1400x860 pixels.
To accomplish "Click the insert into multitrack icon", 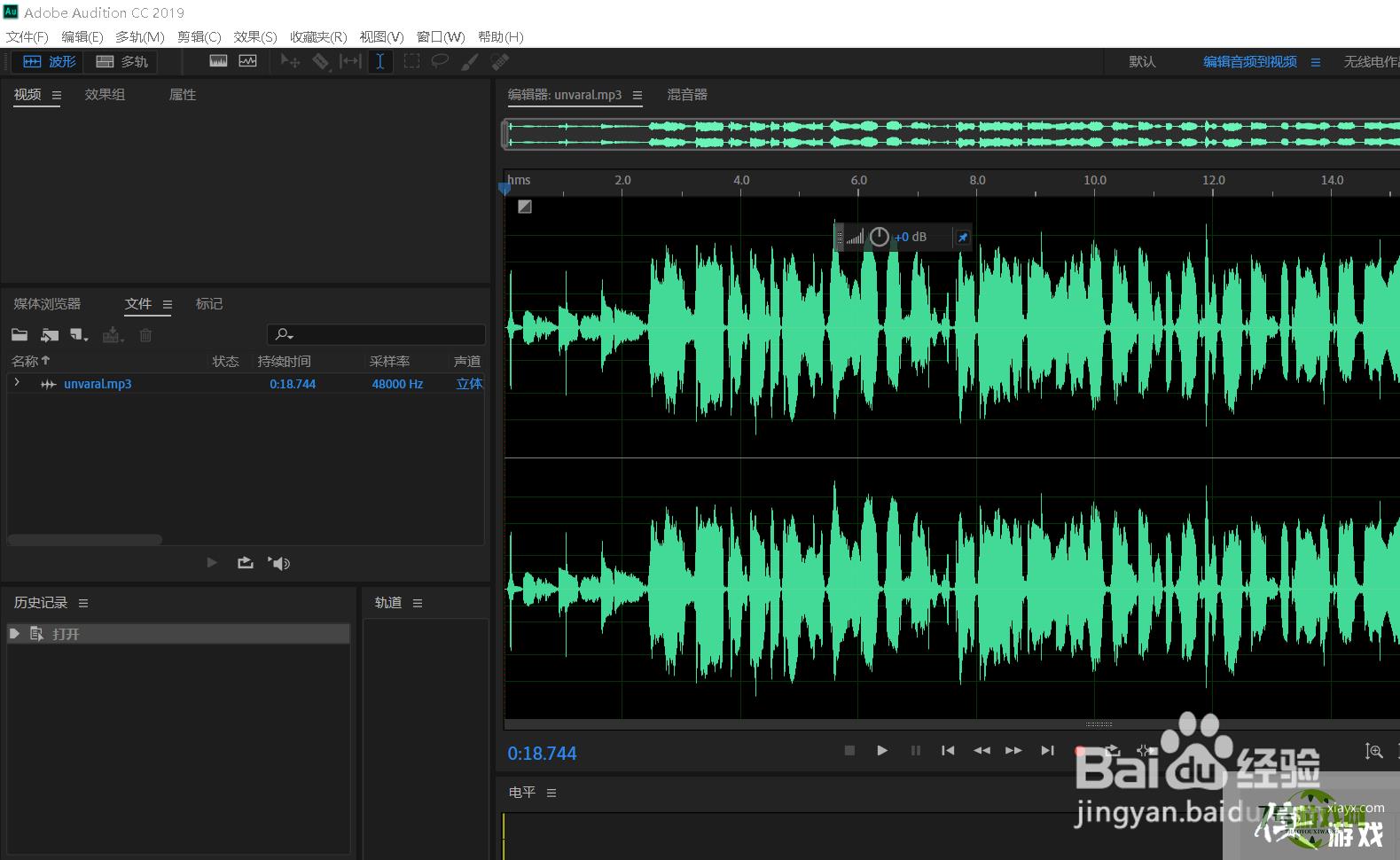I will point(113,335).
